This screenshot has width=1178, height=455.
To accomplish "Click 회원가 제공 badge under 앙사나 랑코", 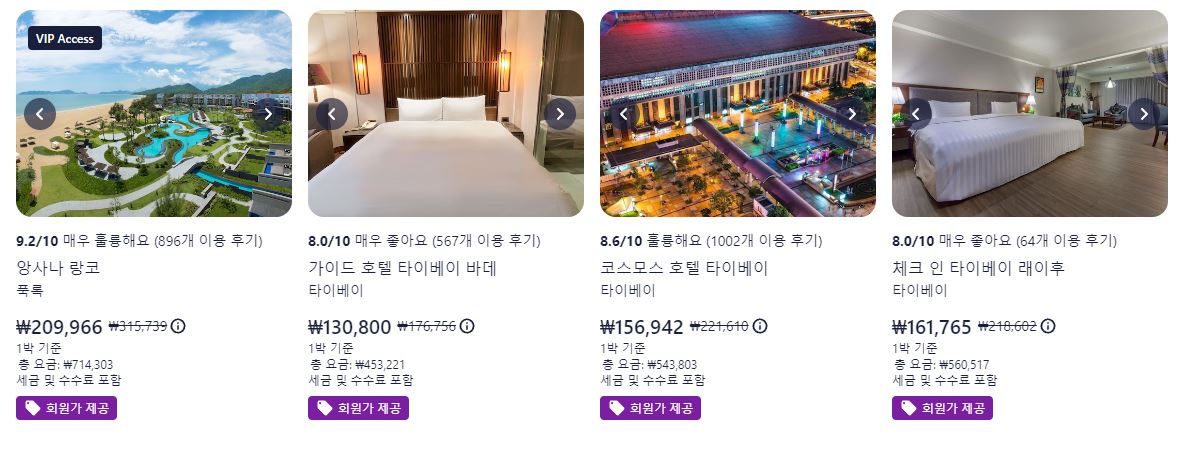I will 66,408.
